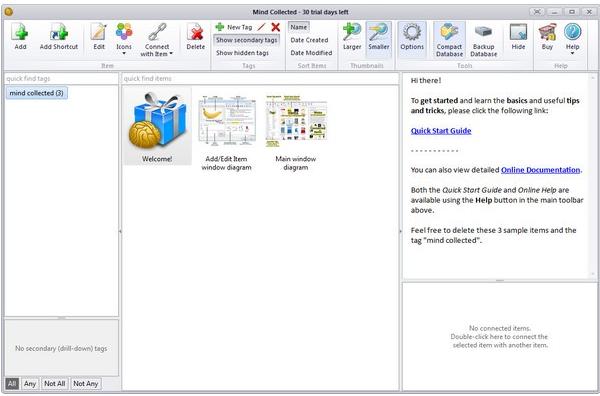Open the Quick Start Guide link
Viewport: 600px width, 396px height.
pos(441,131)
